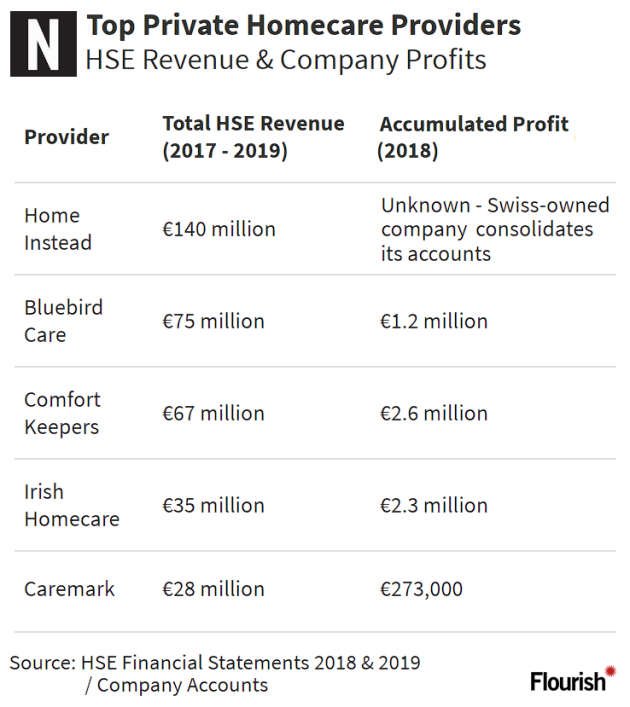Viewport: 630px width, 707px height.
Task: Click the €28 million revenue value
Action: pyautogui.click(x=213, y=589)
